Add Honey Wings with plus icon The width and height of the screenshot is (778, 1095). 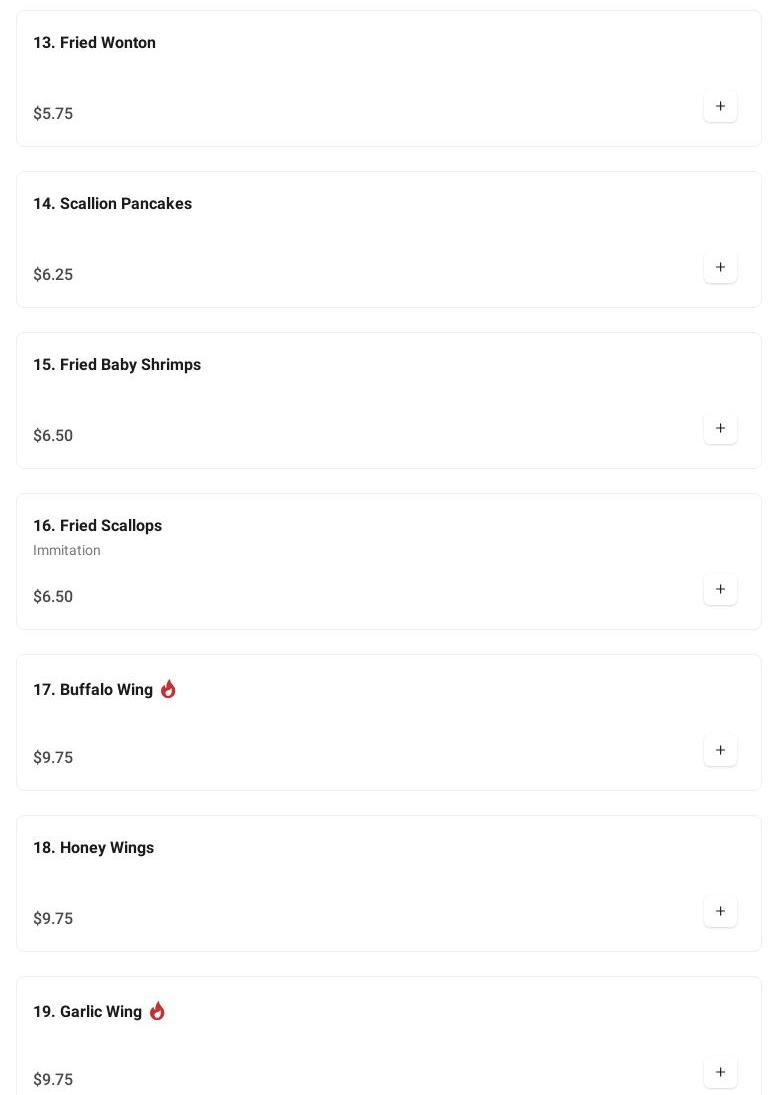pyautogui.click(x=720, y=911)
